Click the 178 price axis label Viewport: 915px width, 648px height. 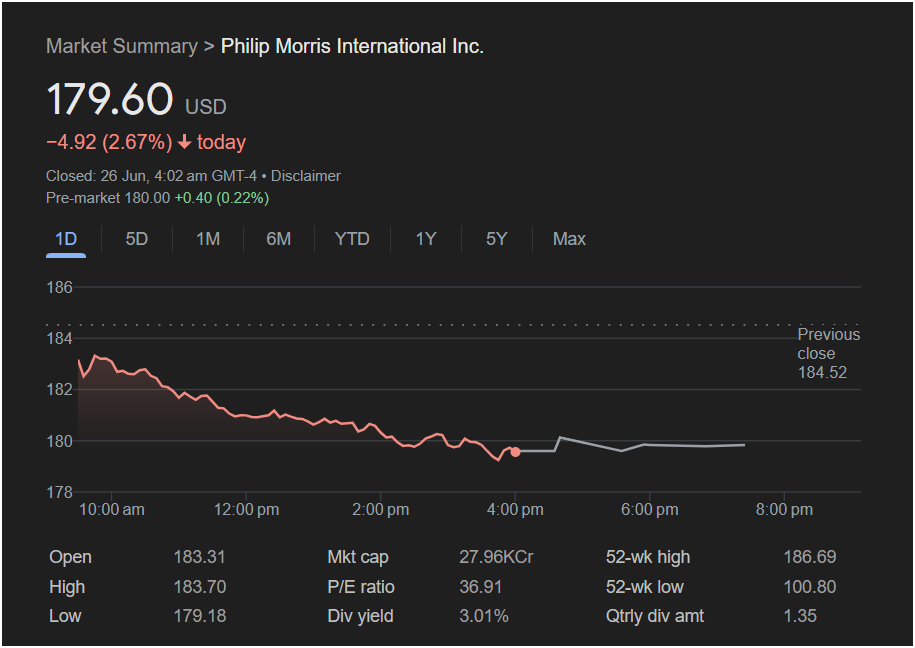(x=60, y=493)
